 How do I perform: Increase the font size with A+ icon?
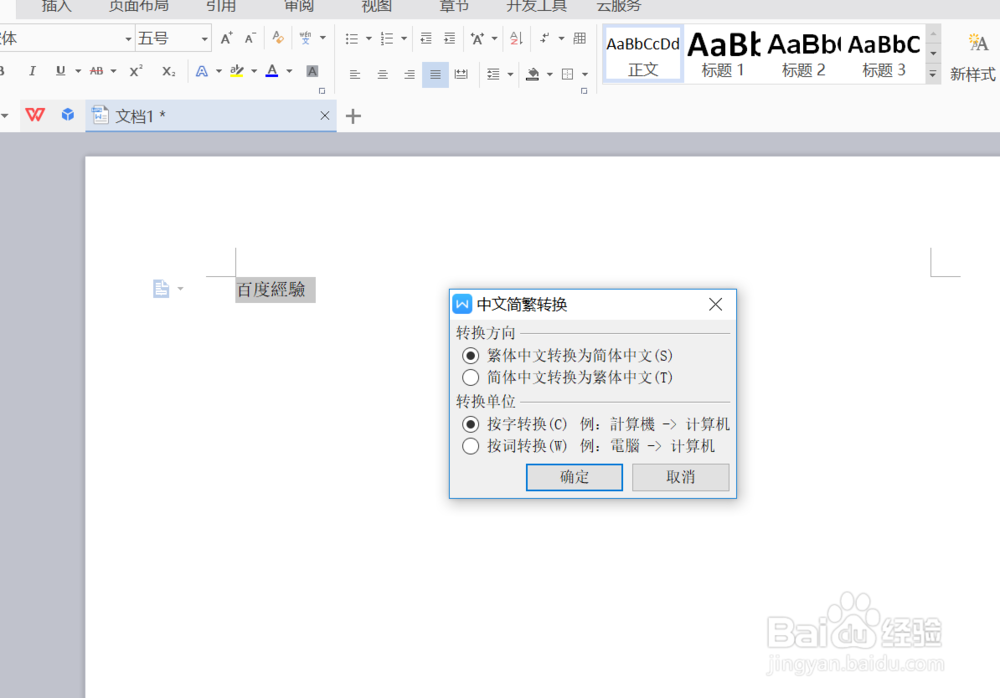tap(226, 38)
